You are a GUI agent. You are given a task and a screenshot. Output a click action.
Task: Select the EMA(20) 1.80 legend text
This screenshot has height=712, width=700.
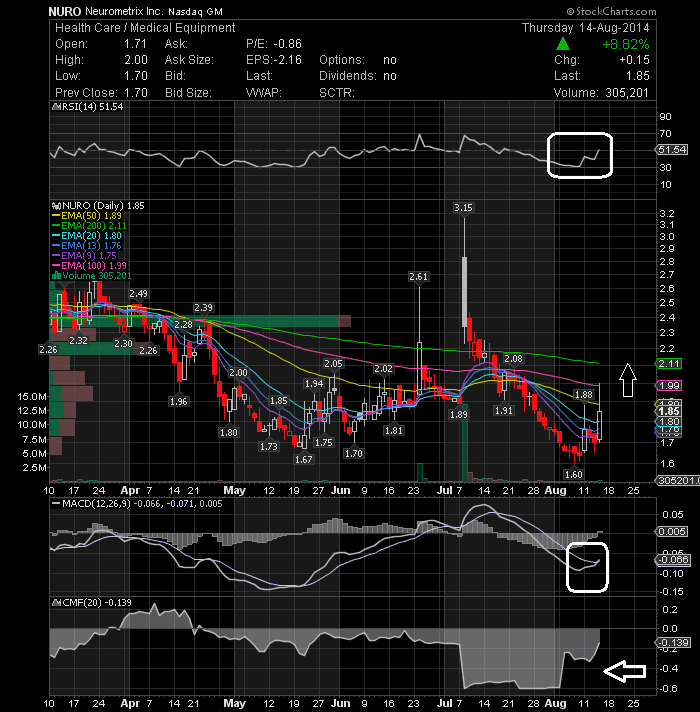pyautogui.click(x=91, y=236)
